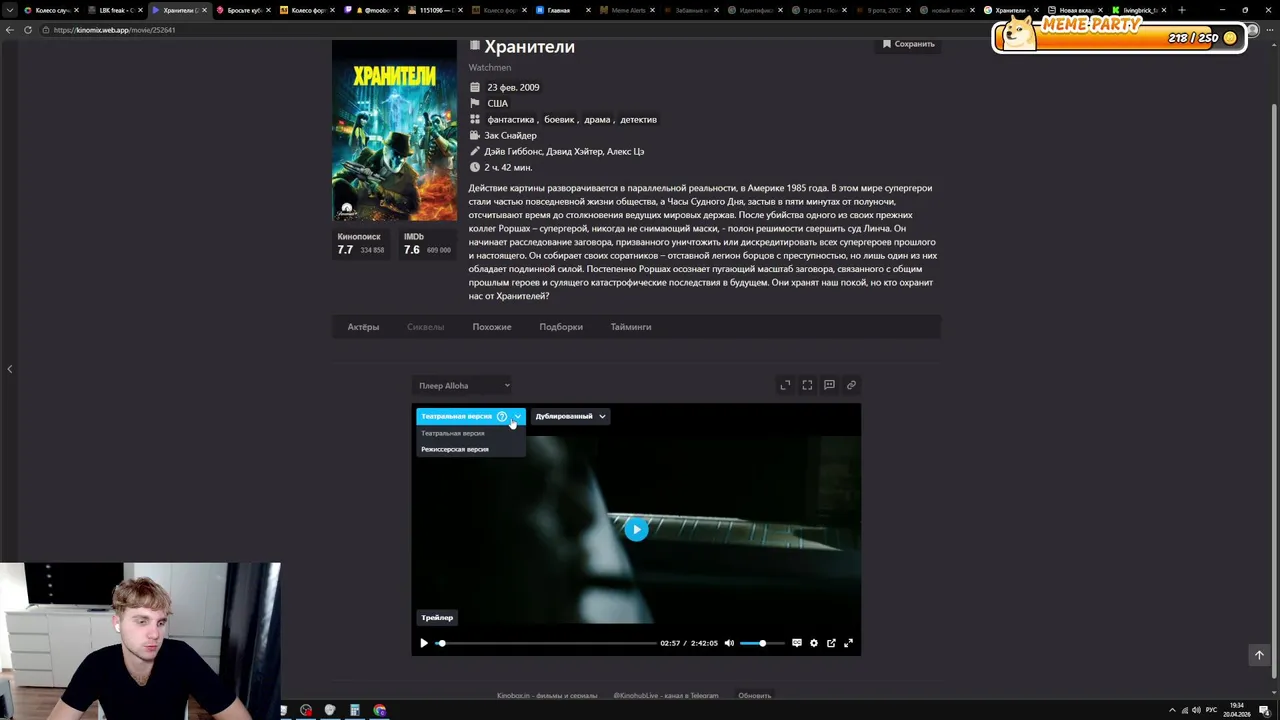Click the genre link боевик
This screenshot has height=720, width=1280.
pyautogui.click(x=559, y=119)
